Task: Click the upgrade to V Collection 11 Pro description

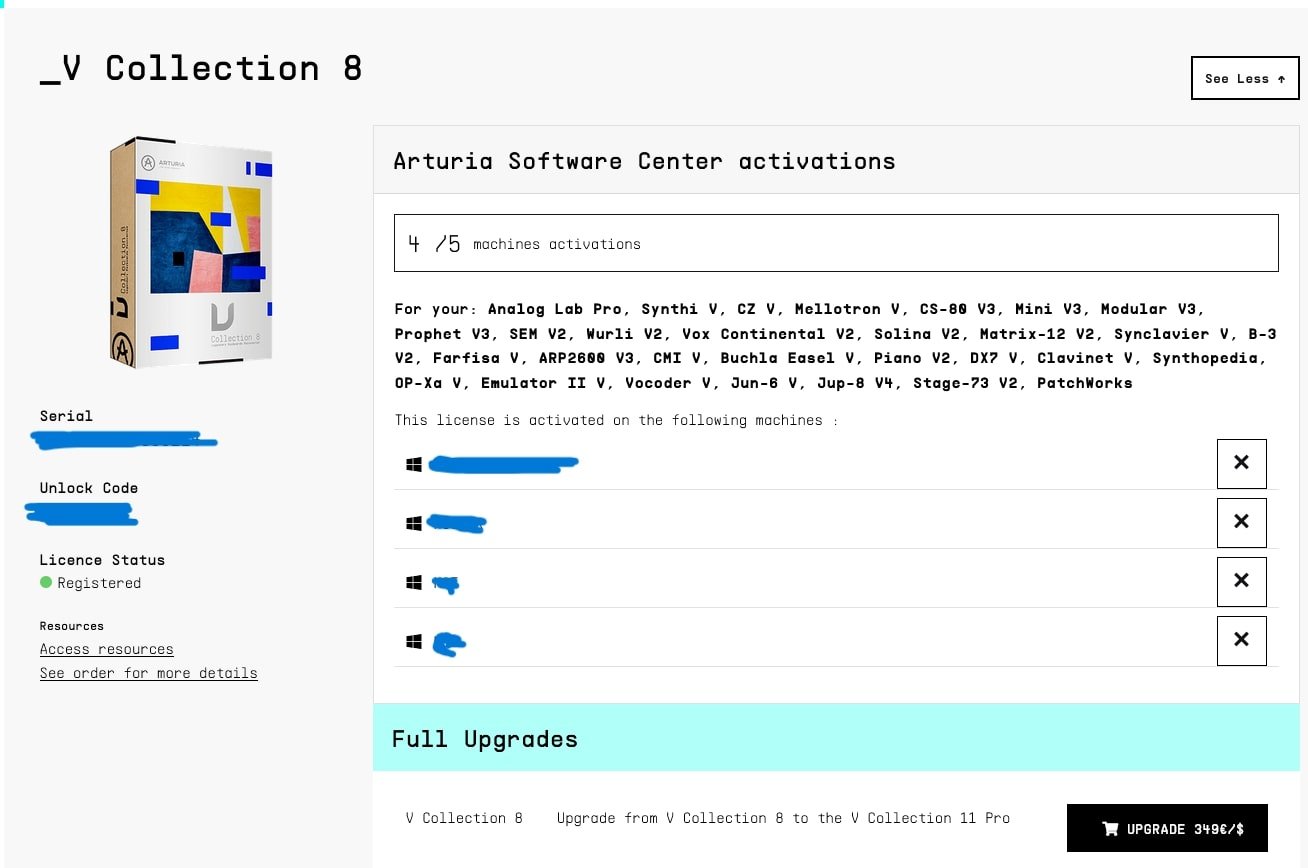Action: click(783, 818)
